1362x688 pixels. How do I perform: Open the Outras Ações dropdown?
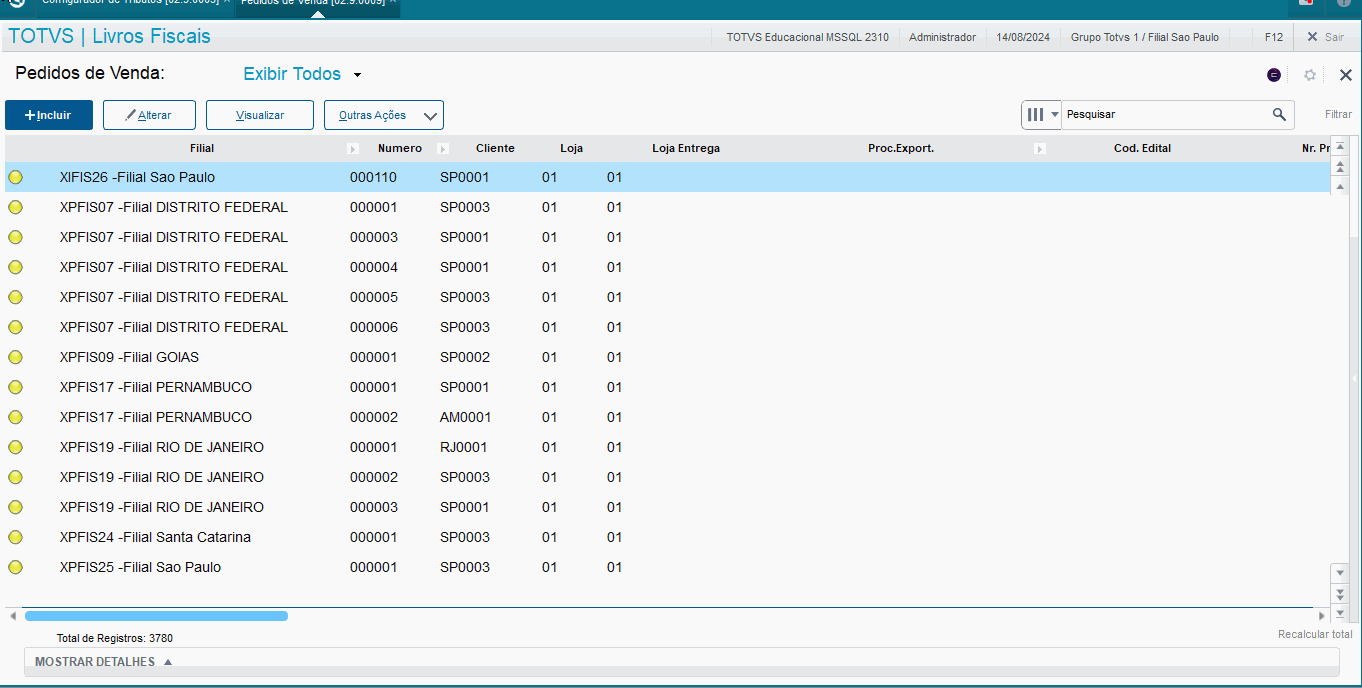click(384, 115)
